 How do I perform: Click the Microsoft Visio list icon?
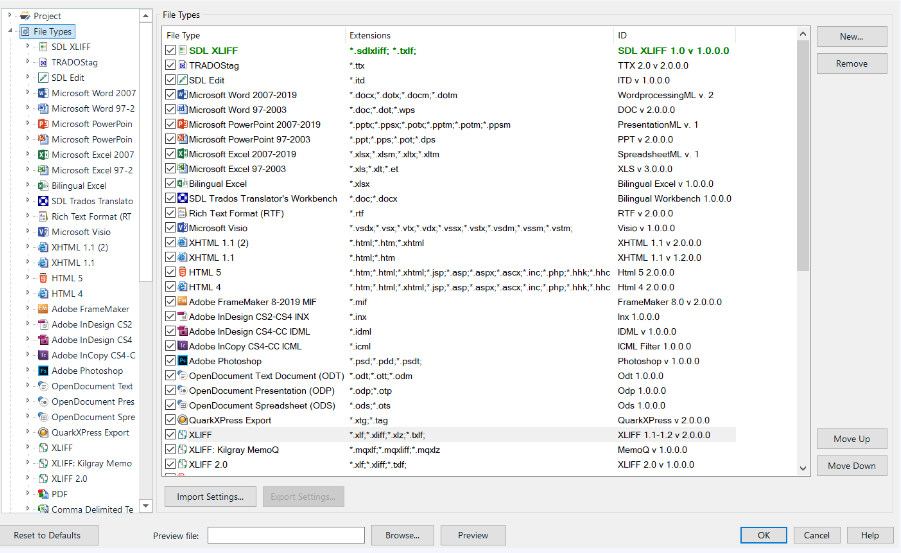[183, 228]
